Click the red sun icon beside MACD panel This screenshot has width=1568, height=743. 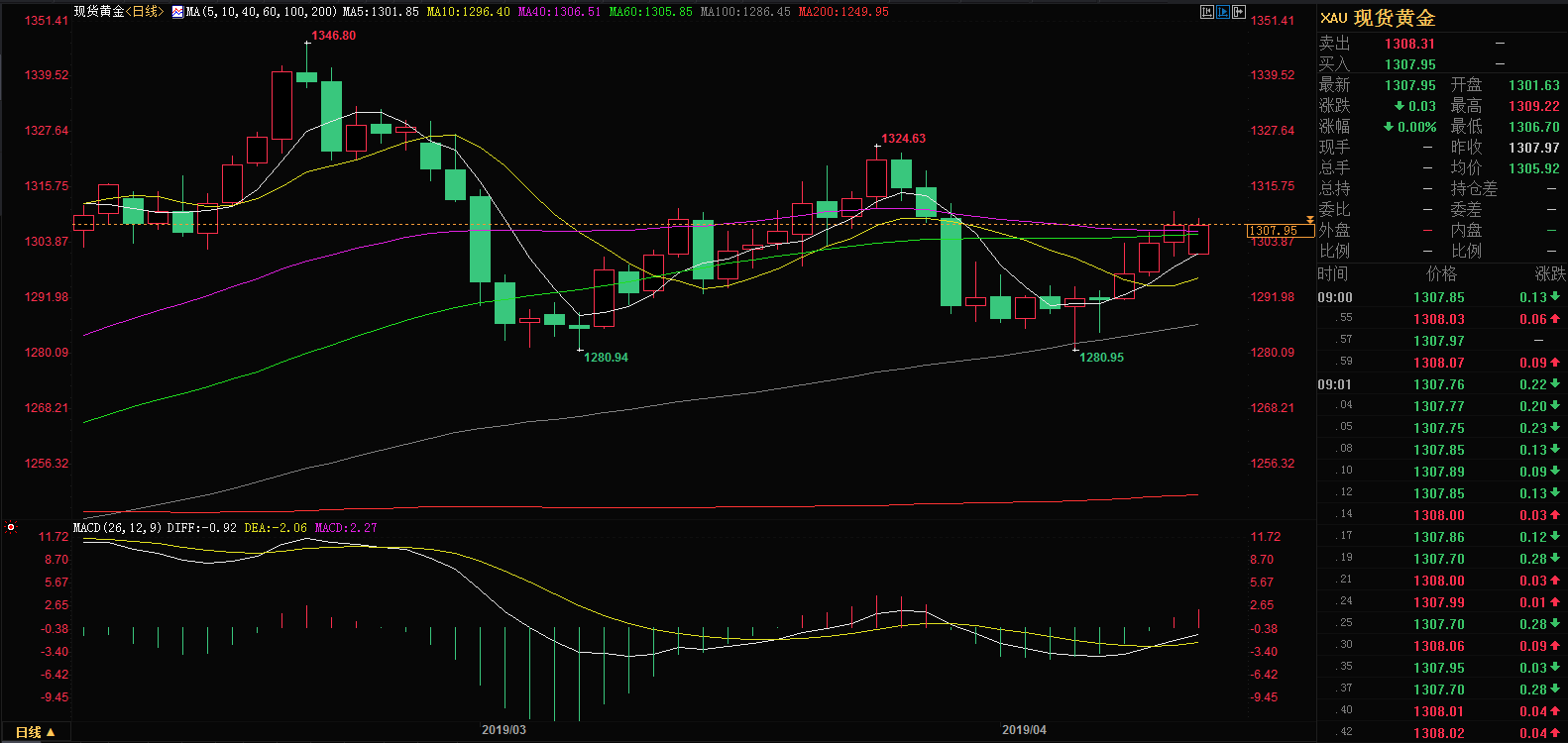(x=11, y=528)
